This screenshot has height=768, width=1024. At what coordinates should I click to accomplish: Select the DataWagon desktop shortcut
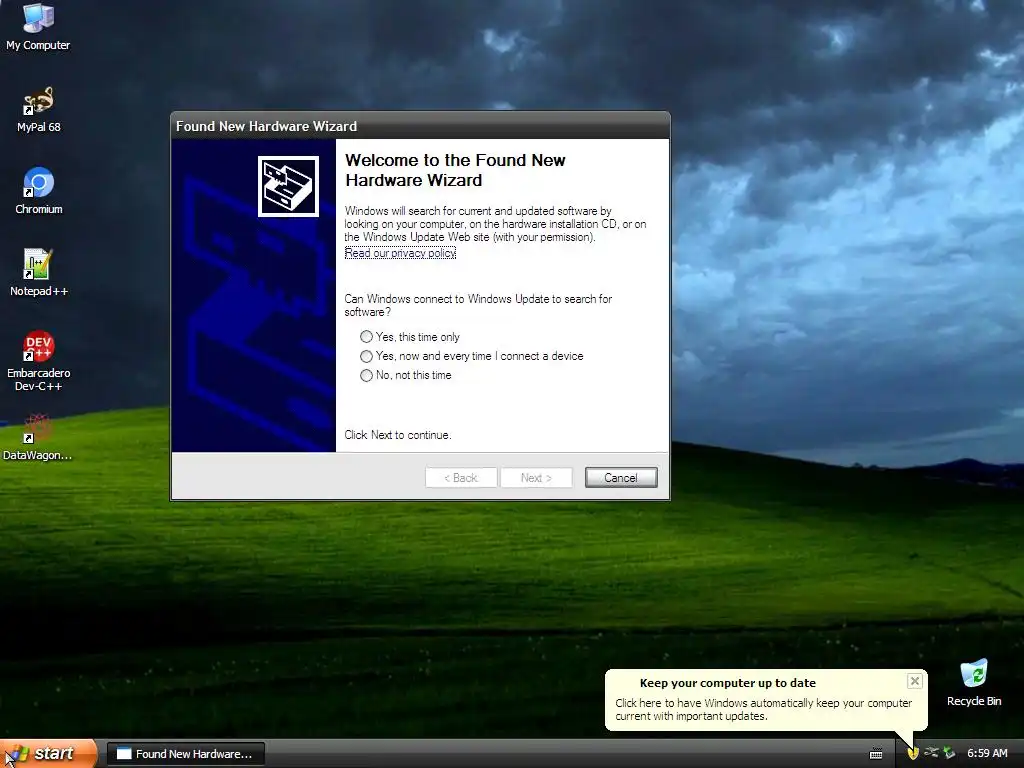click(x=37, y=438)
